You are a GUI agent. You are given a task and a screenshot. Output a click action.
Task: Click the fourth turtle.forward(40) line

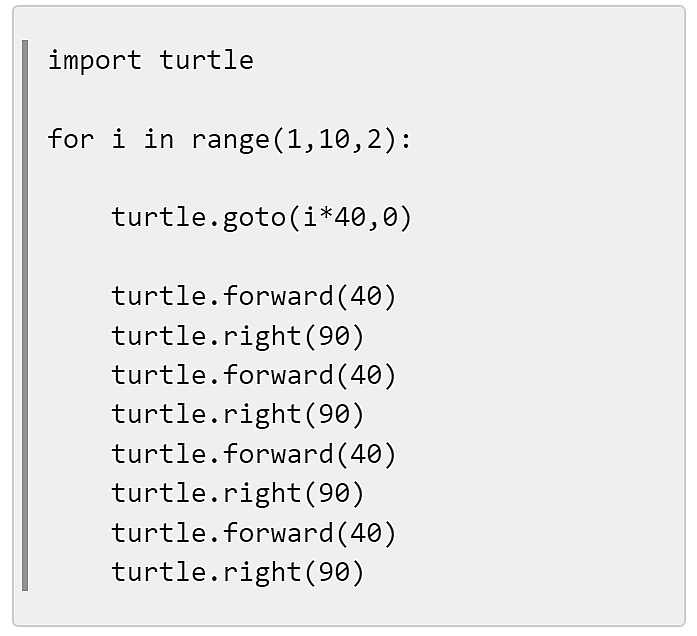(x=253, y=533)
